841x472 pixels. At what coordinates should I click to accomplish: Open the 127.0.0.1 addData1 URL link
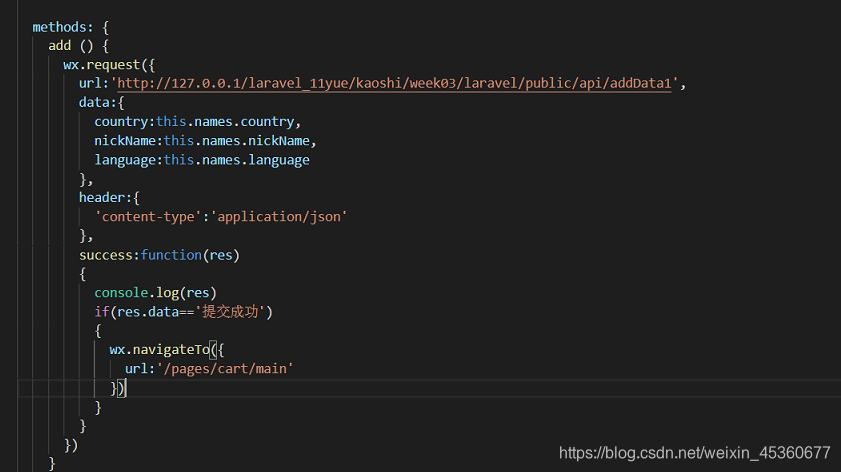click(x=394, y=84)
